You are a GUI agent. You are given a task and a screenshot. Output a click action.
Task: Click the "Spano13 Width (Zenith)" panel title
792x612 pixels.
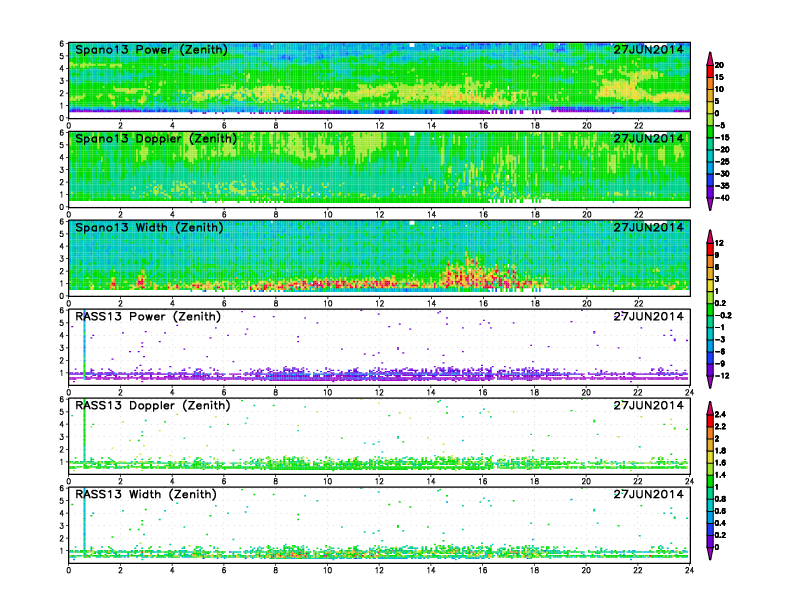[x=149, y=228]
